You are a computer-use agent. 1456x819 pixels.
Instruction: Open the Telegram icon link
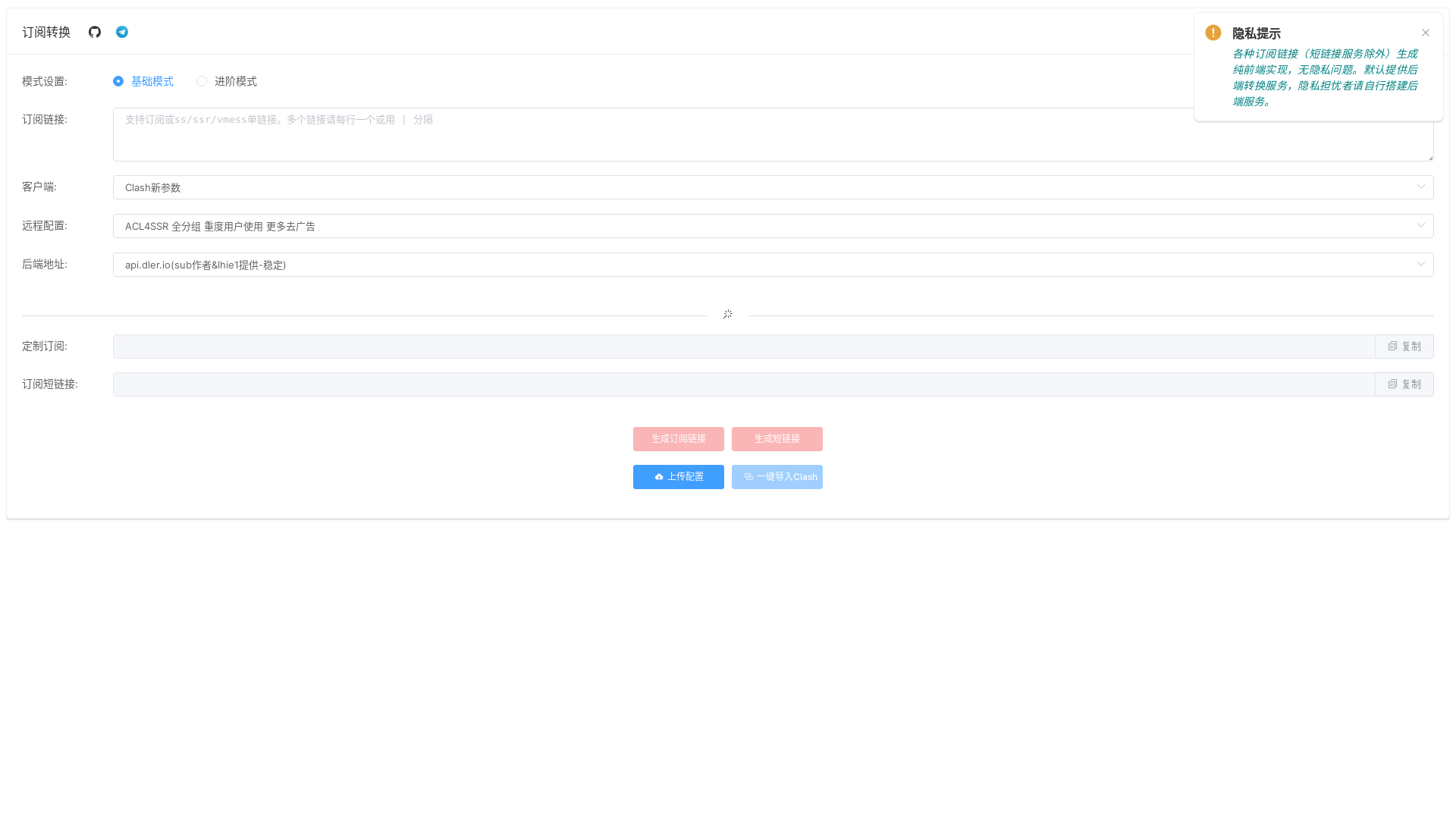(122, 32)
